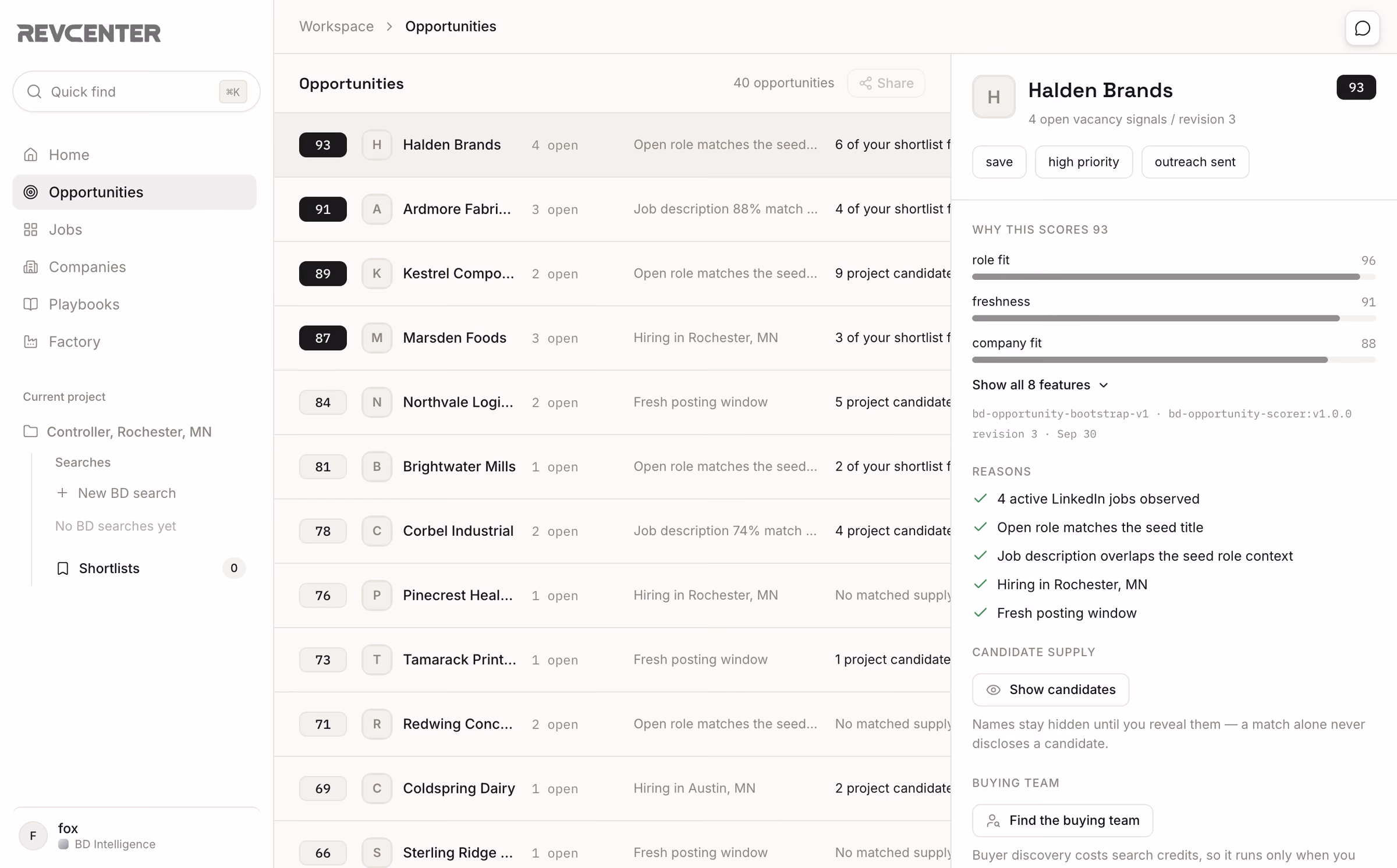This screenshot has width=1397, height=868.
Task: Open the Companies menu item
Action: click(134, 266)
